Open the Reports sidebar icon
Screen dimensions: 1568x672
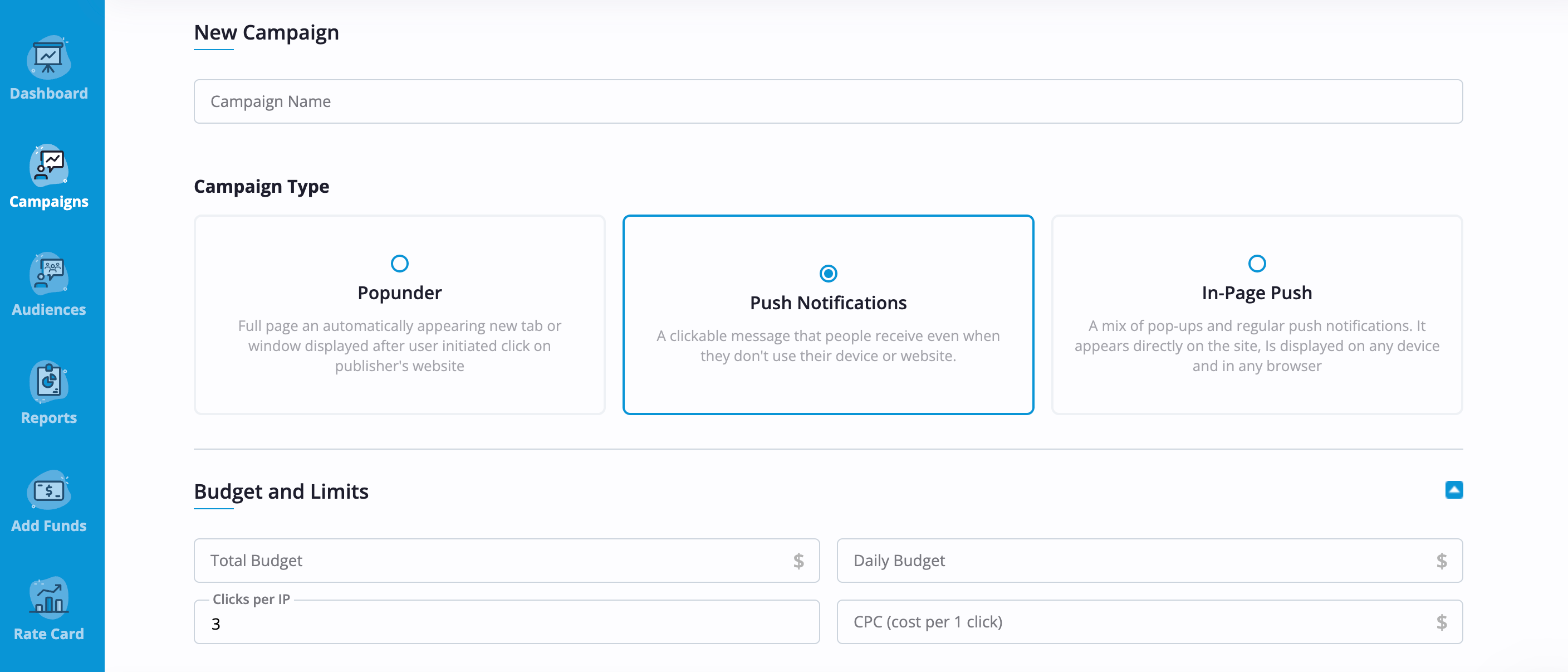(x=48, y=382)
